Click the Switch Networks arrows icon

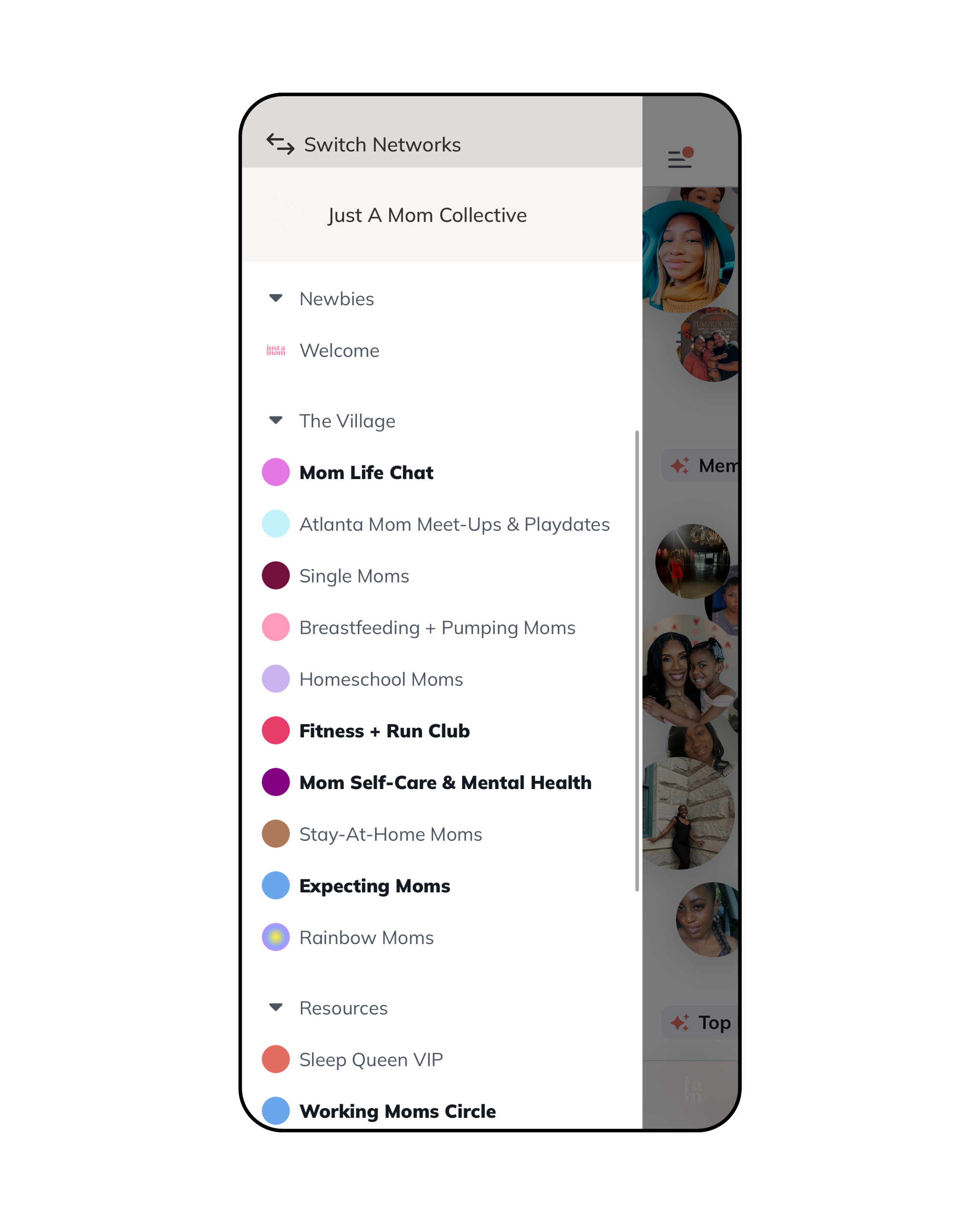click(x=280, y=144)
